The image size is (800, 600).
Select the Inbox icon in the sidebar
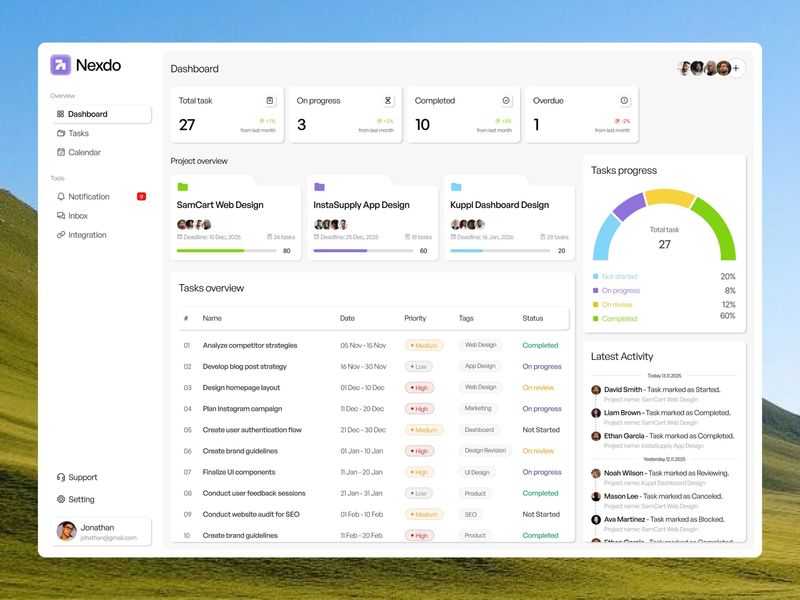(x=61, y=215)
